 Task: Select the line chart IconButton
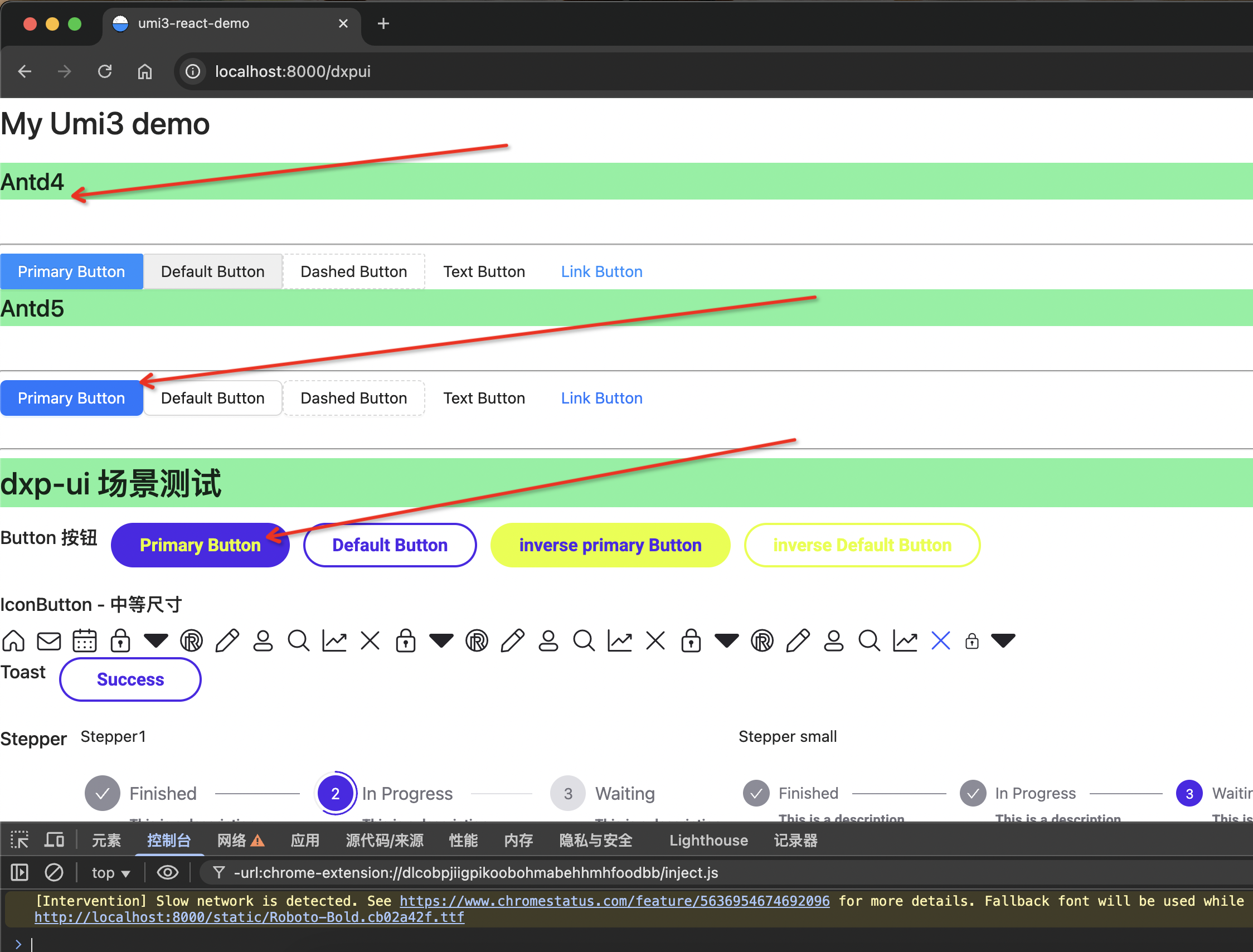[334, 640]
